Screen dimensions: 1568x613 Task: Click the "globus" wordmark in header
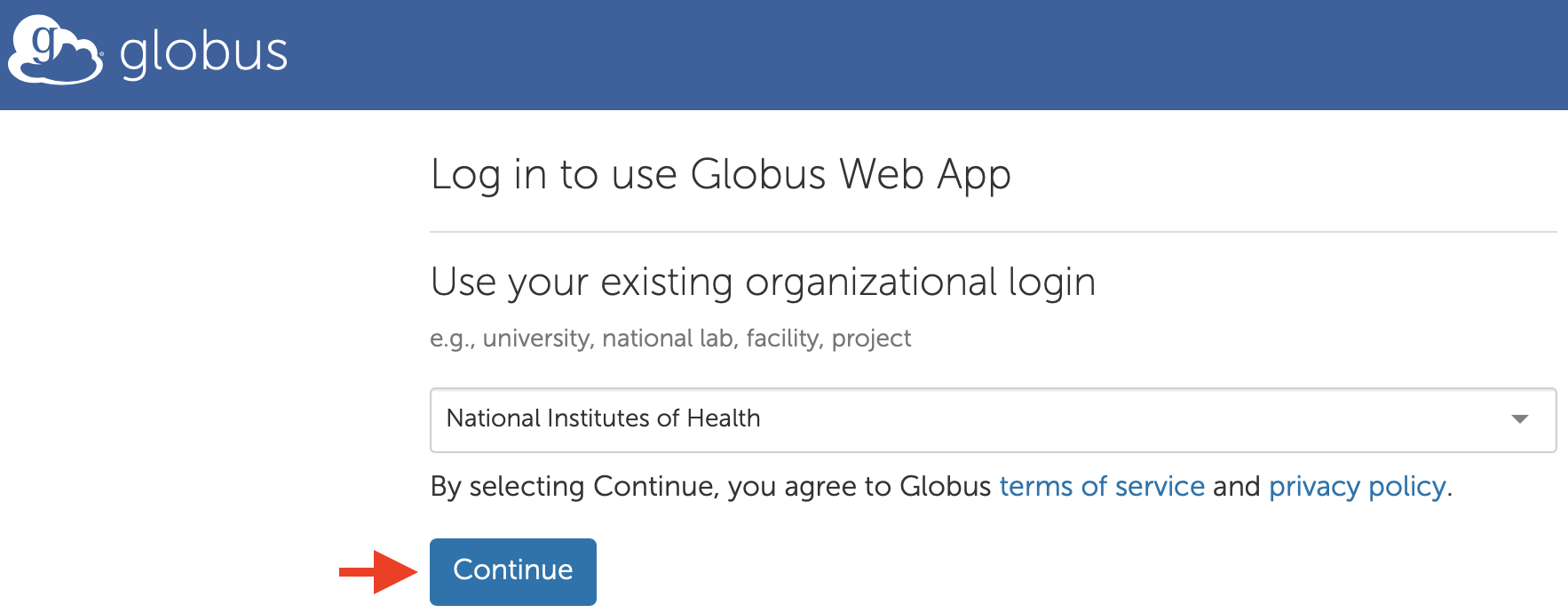[203, 52]
